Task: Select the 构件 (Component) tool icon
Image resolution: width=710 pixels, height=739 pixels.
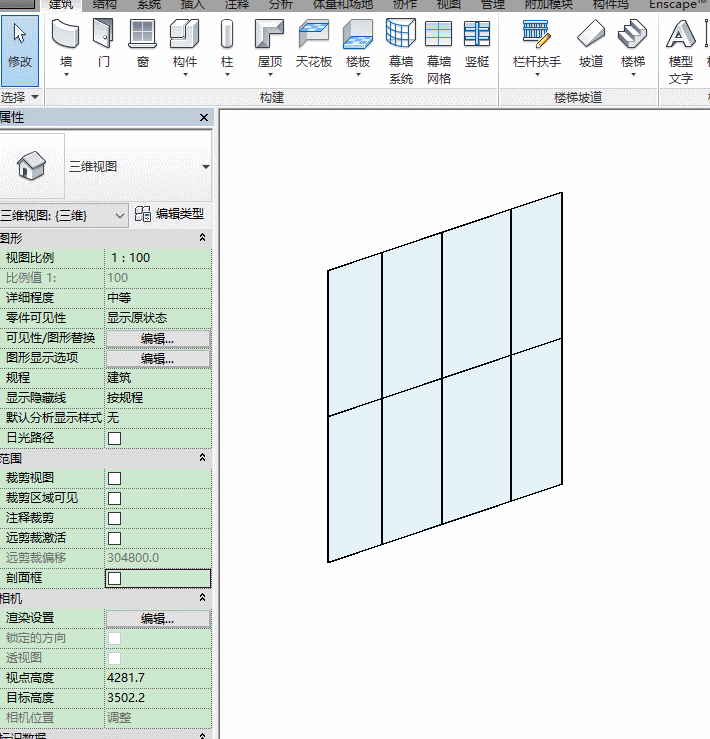Action: pyautogui.click(x=184, y=34)
